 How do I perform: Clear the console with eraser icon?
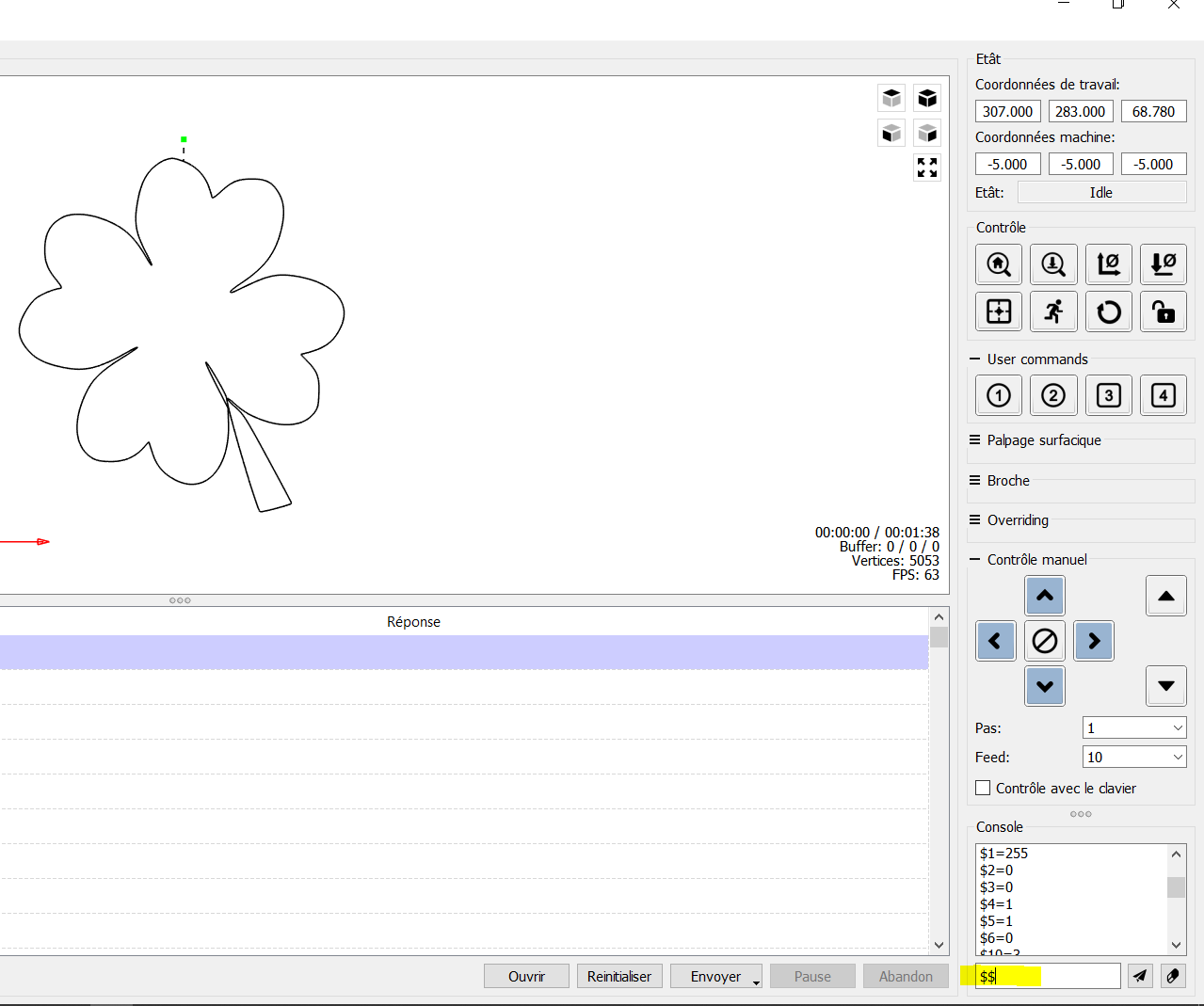click(1173, 976)
